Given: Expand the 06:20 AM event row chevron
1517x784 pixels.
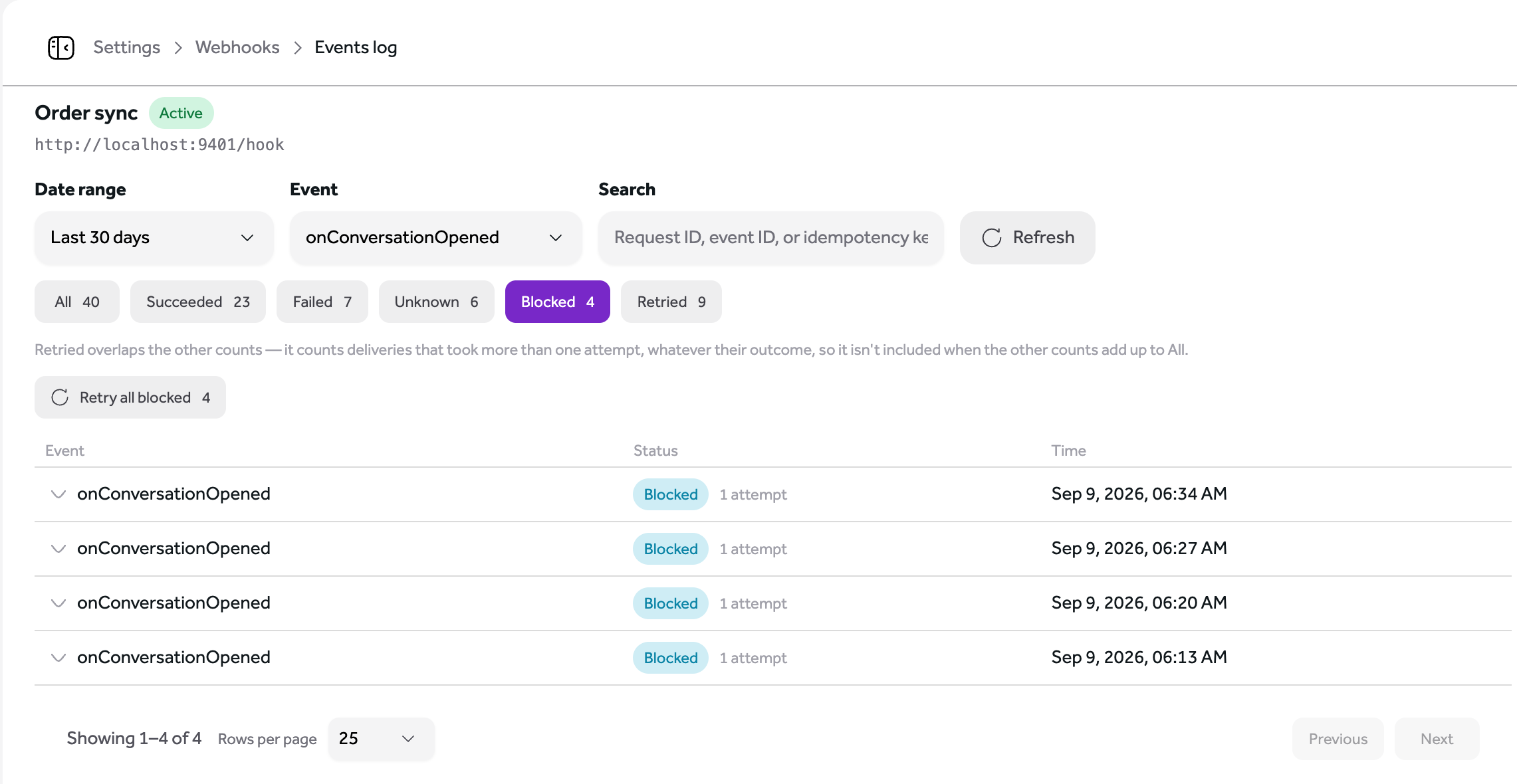Looking at the screenshot, I should pyautogui.click(x=58, y=603).
